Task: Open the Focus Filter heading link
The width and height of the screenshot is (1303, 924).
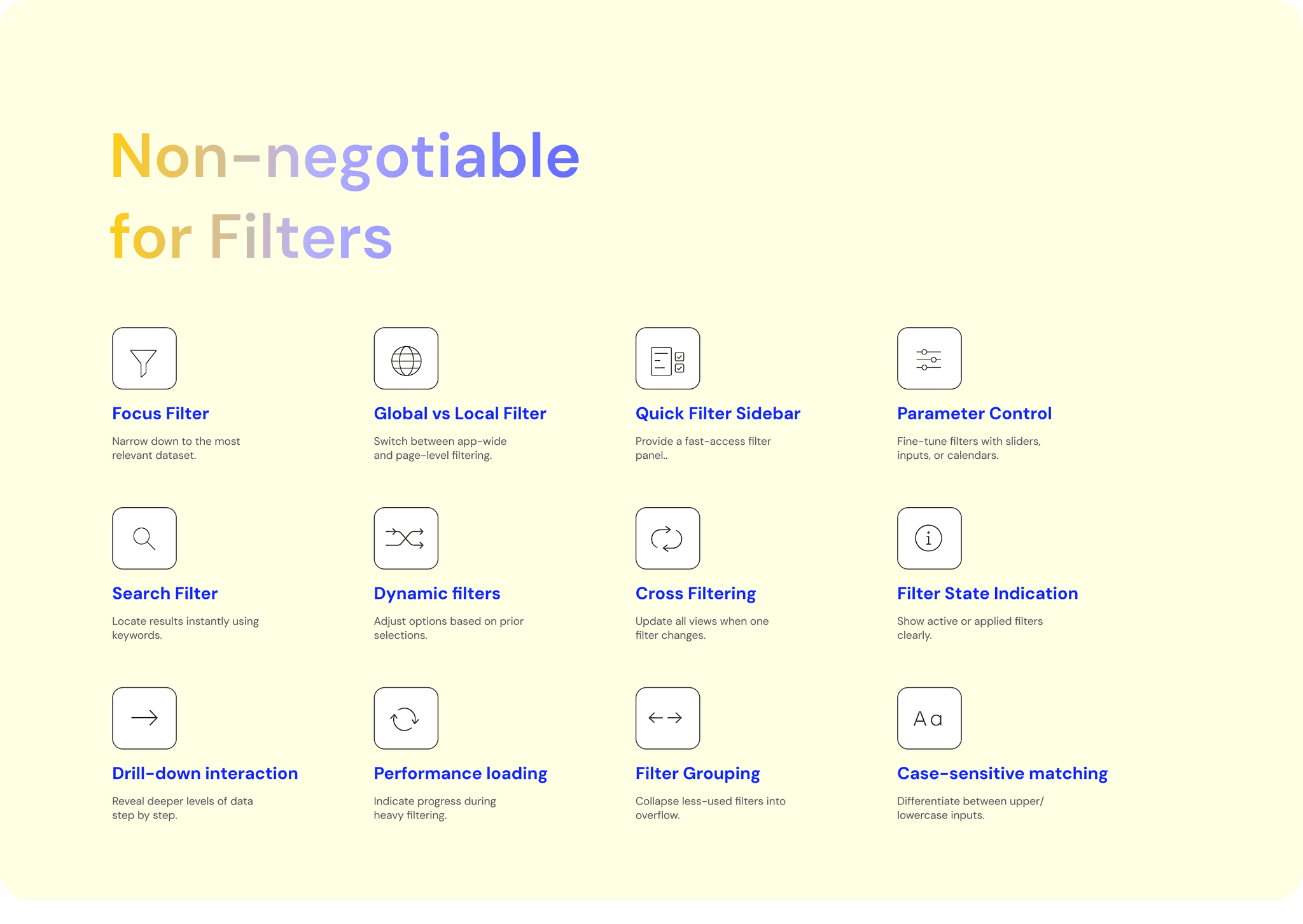Action: 160,414
